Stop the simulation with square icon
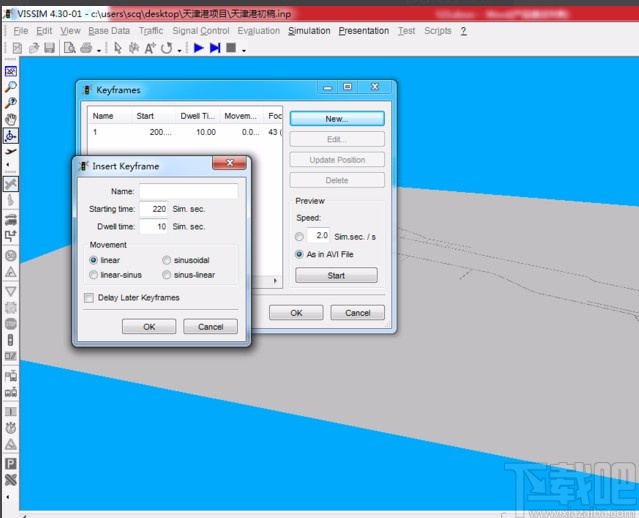This screenshot has width=639, height=518. (x=231, y=48)
